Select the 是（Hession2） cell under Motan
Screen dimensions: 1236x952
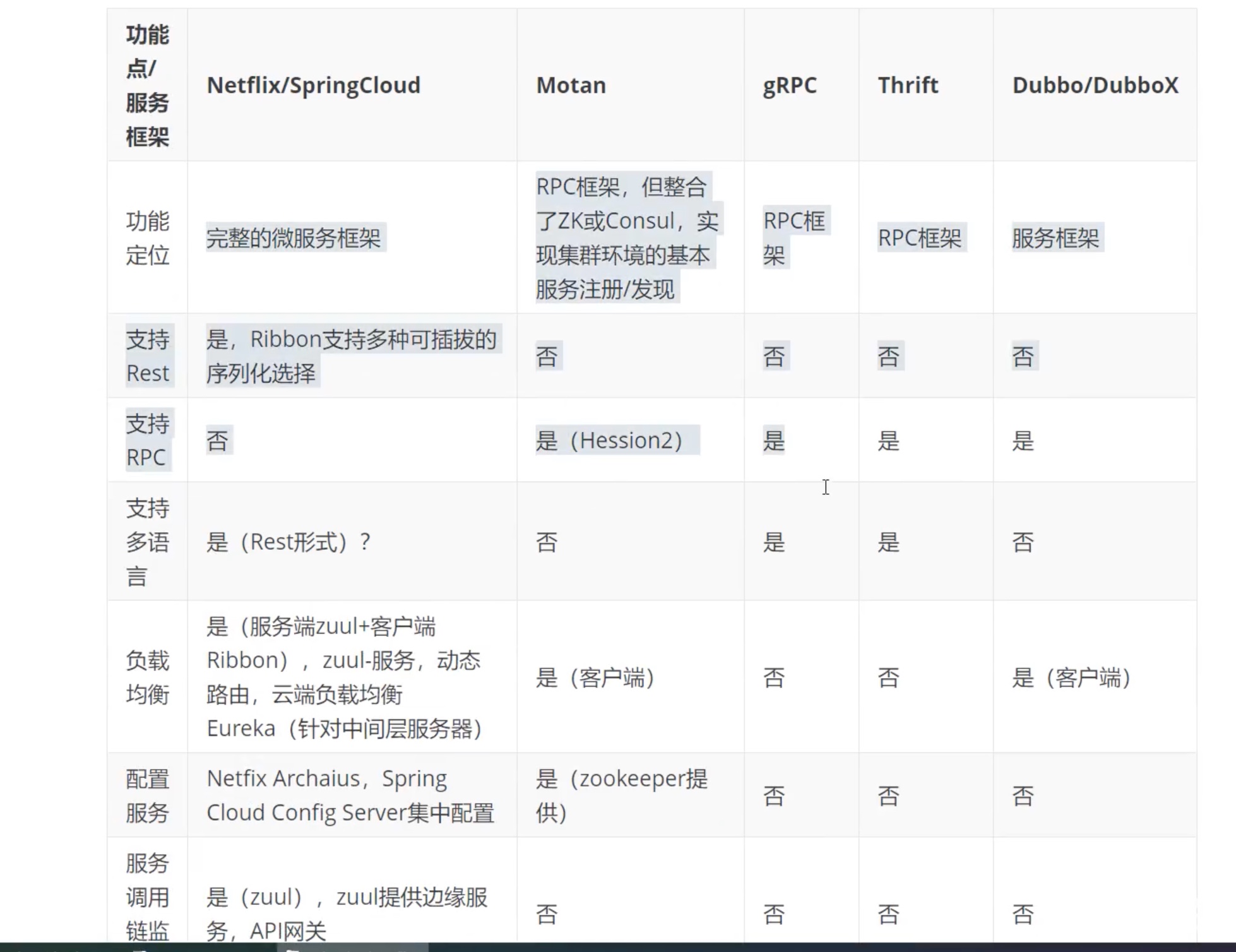(615, 440)
